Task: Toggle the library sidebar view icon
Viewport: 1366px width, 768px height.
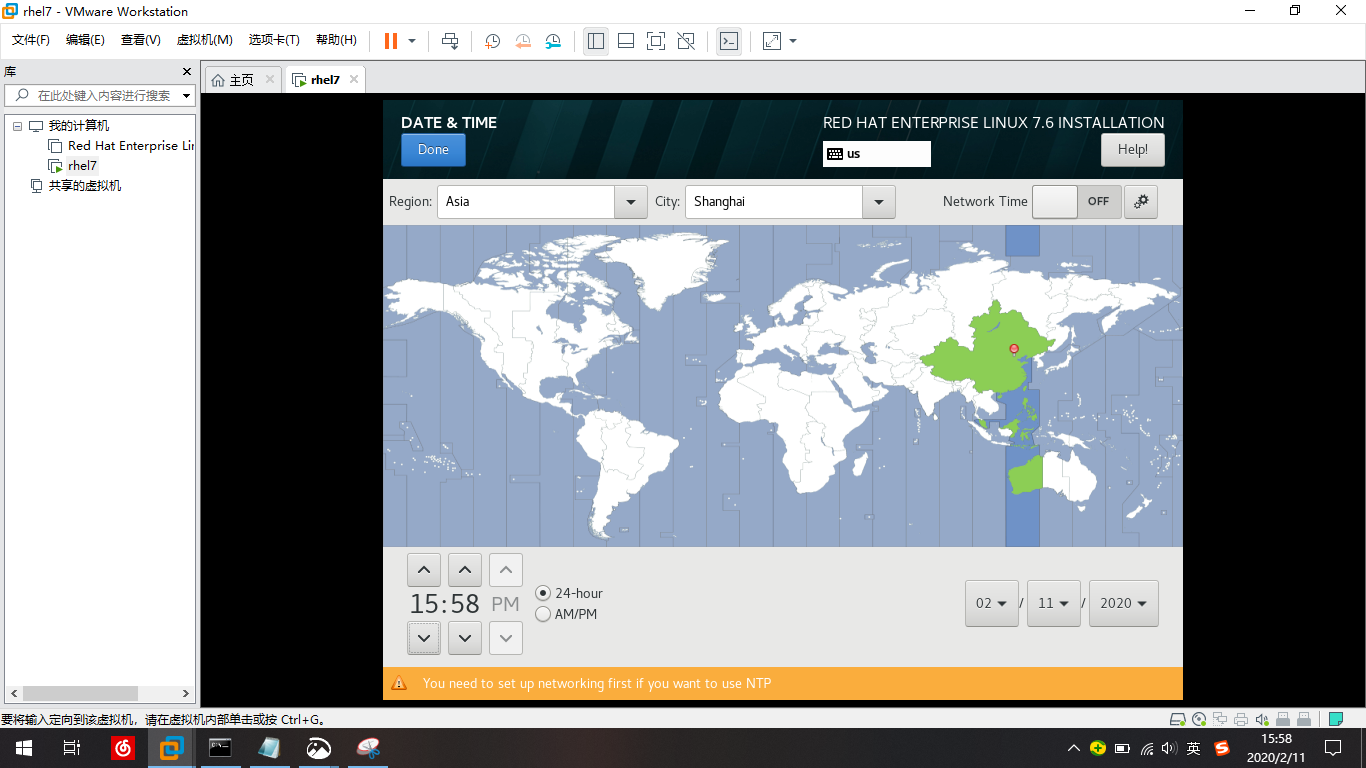Action: click(x=596, y=41)
